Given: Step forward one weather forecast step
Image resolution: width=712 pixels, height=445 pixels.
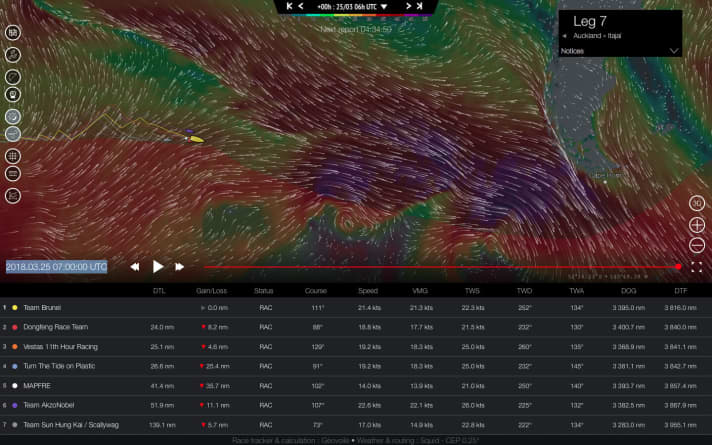Looking at the screenshot, I should [x=408, y=6].
